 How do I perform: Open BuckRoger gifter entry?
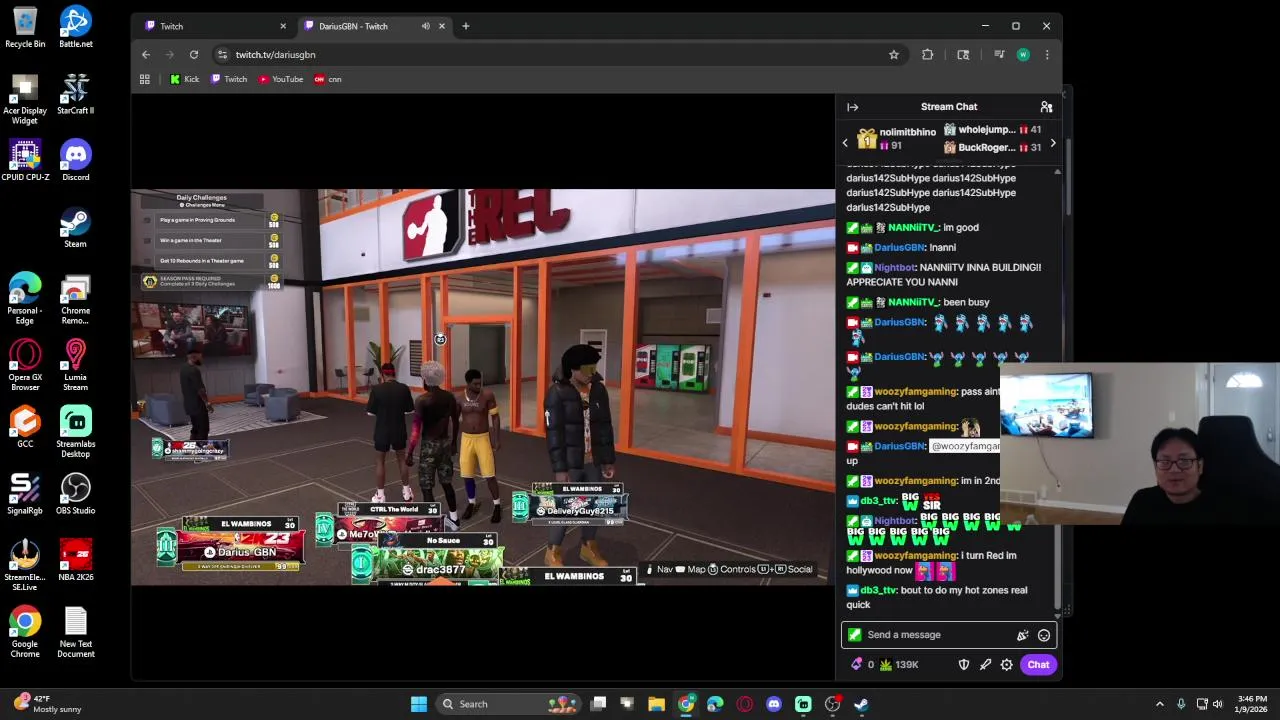pos(992,148)
